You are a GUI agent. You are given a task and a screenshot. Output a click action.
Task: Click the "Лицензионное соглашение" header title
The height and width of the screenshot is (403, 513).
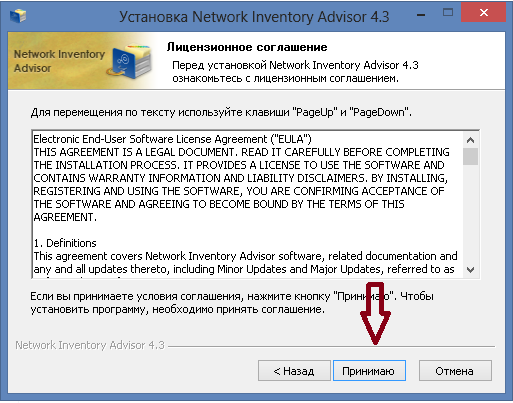pyautogui.click(x=247, y=47)
